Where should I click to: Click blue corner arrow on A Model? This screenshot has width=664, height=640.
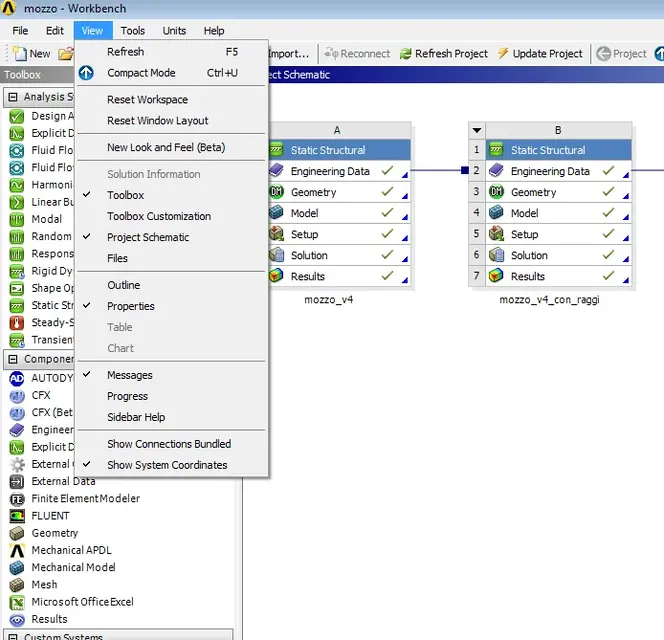[405, 217]
